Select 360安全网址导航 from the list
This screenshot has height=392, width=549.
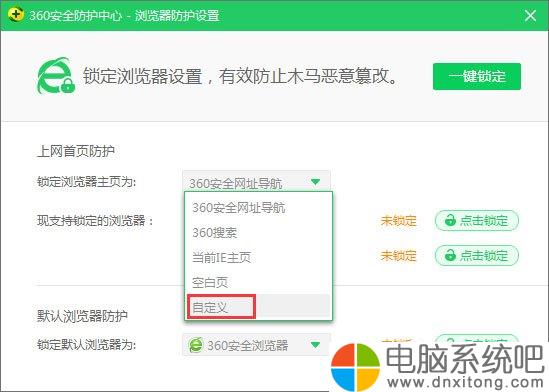click(x=258, y=208)
